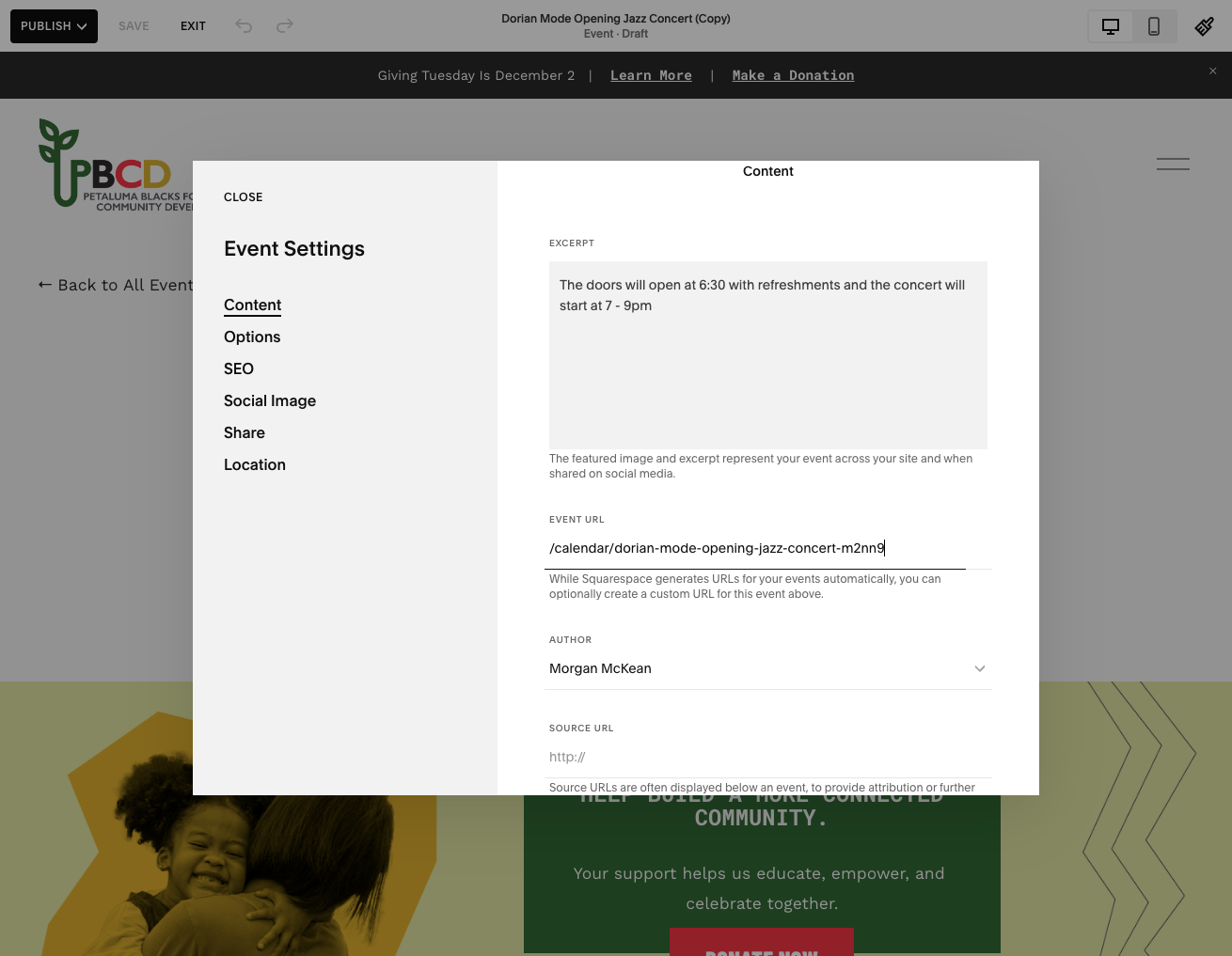
Task: Open the Location settings tab
Action: (x=255, y=464)
